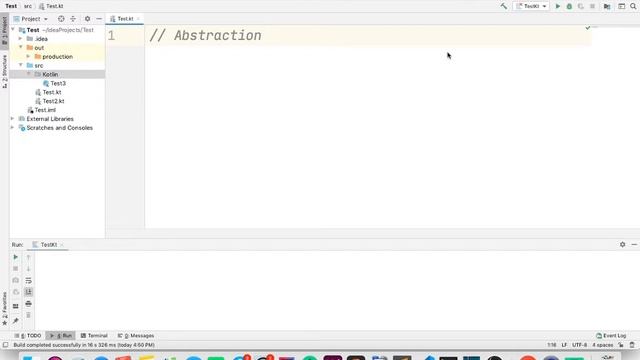Image resolution: width=640 pixels, height=360 pixels.
Task: Click the 1:16 cursor position indicator
Action: click(x=552, y=345)
